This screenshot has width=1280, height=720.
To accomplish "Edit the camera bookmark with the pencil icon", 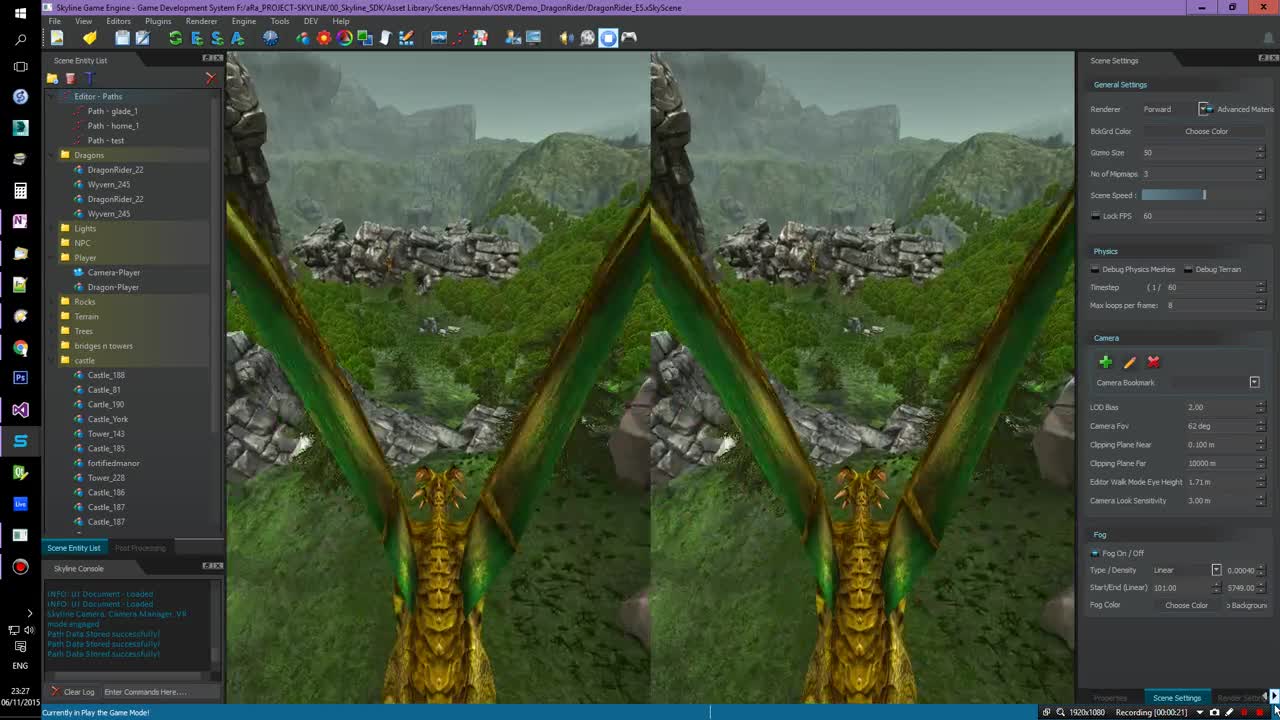I will click(1129, 362).
